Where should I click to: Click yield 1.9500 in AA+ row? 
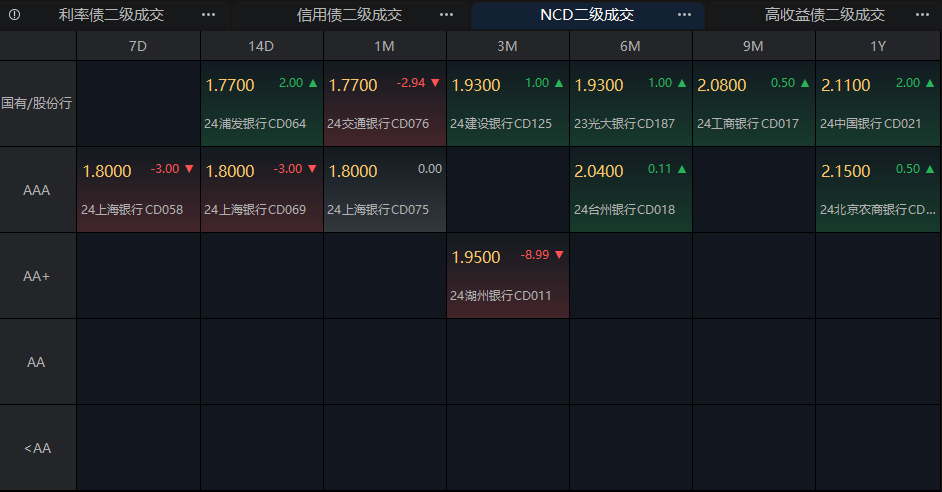(x=476, y=257)
